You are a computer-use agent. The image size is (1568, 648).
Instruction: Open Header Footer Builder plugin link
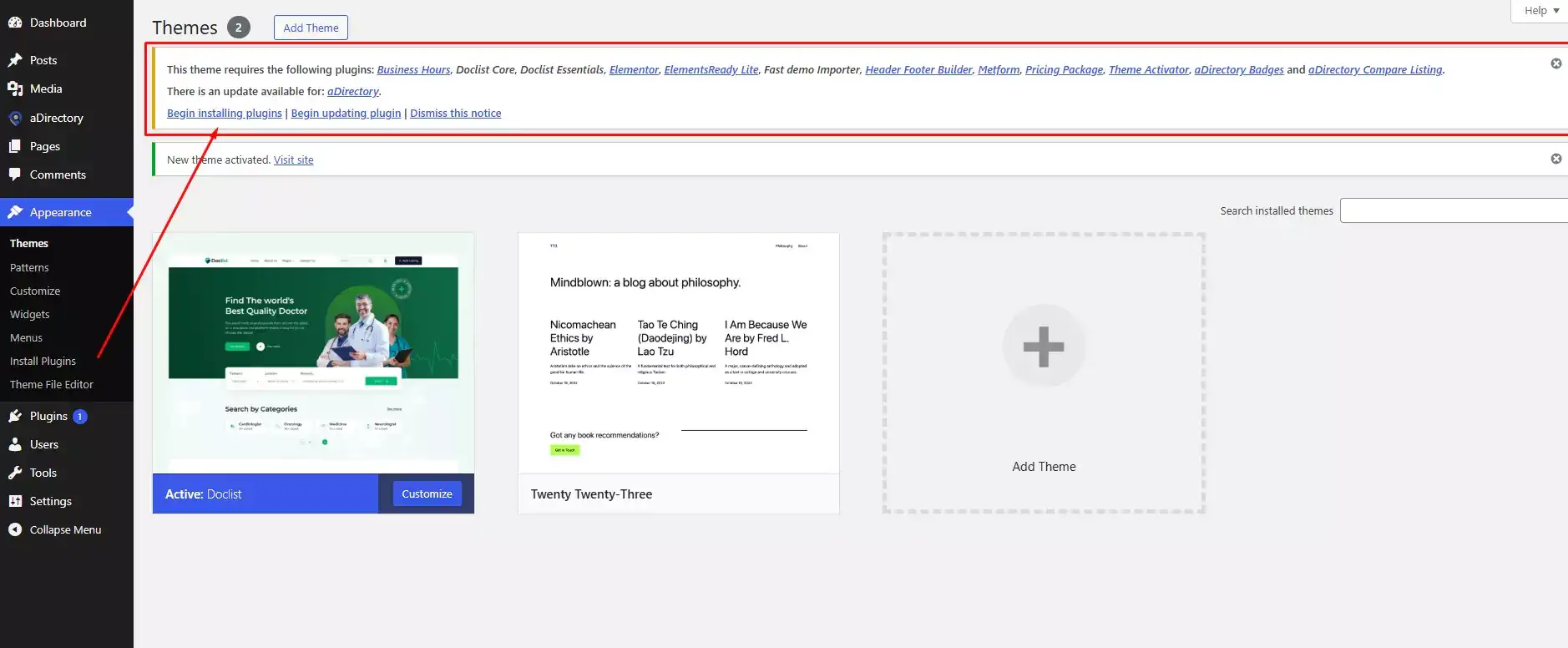pos(918,69)
